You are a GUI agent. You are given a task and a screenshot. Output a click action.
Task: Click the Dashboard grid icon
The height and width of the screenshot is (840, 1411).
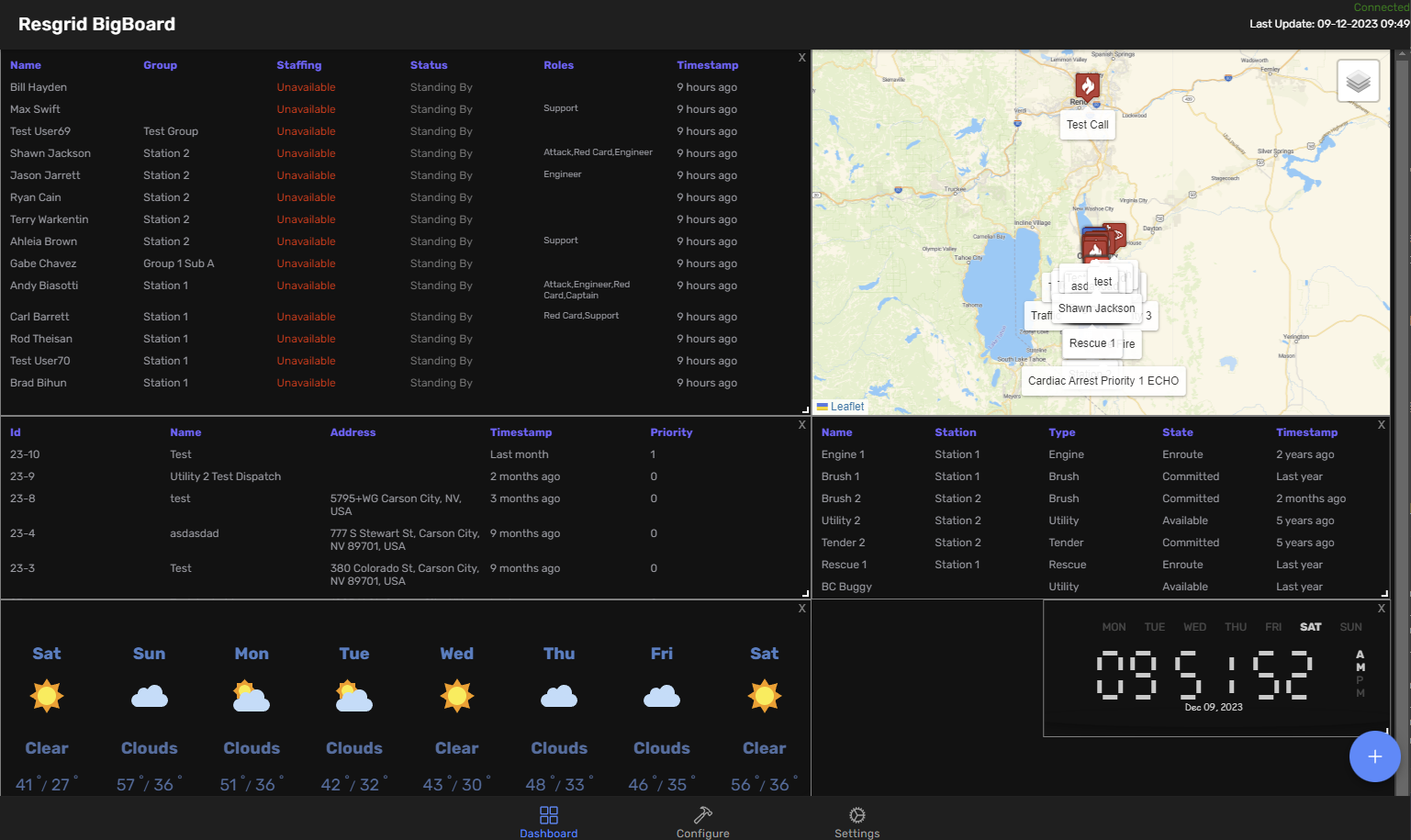(x=549, y=814)
